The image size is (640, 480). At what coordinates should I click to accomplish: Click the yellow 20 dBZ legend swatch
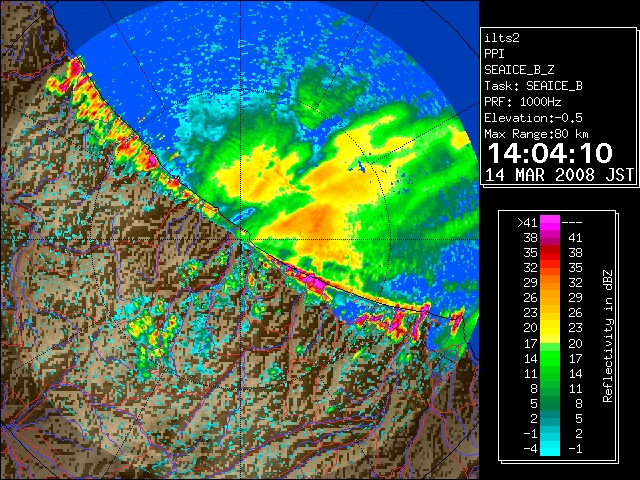click(550, 328)
